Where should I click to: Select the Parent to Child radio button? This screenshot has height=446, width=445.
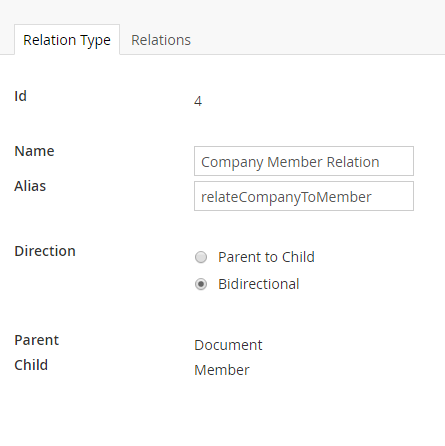[201, 257]
